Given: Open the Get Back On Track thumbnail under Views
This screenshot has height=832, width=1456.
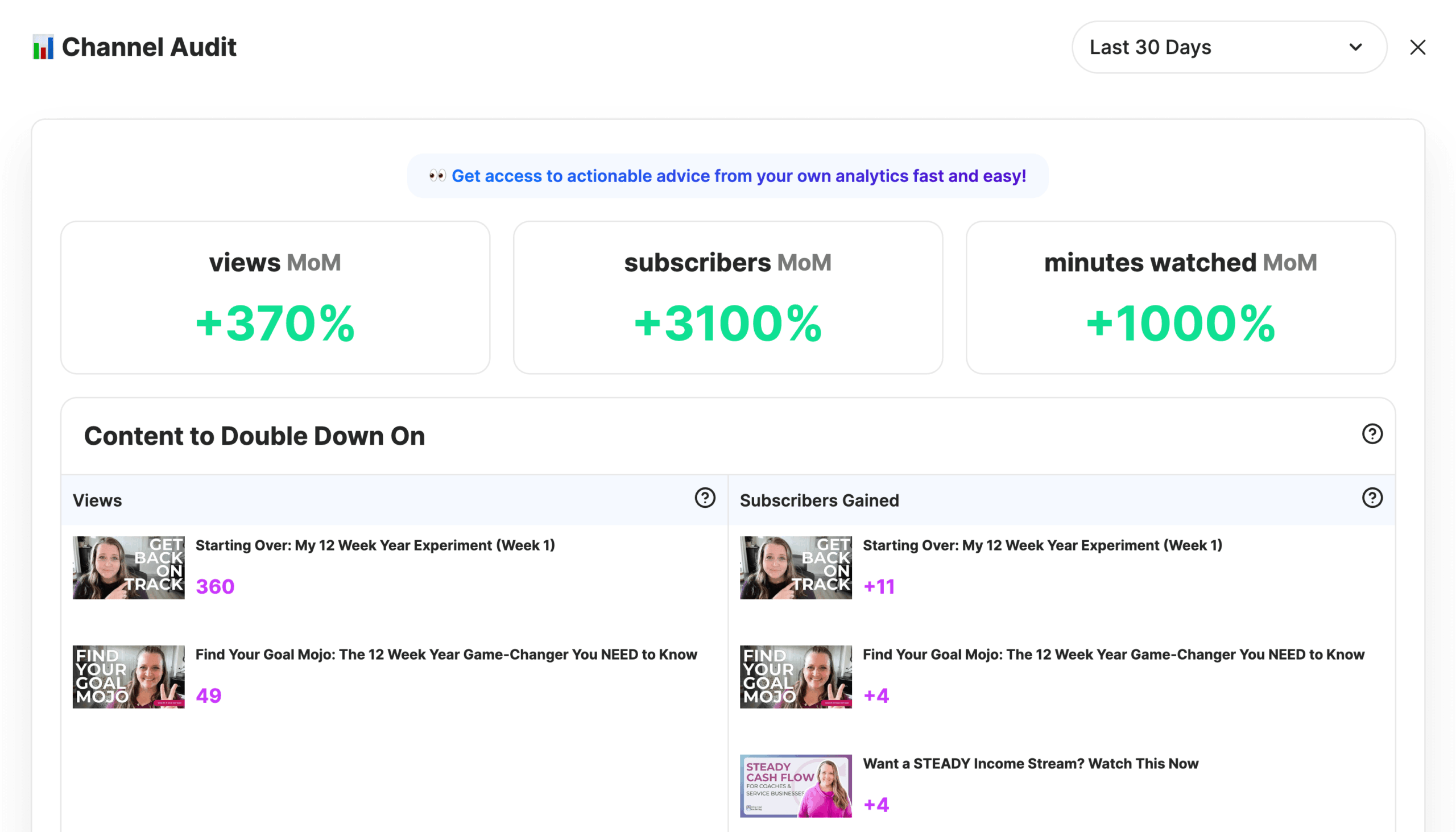Looking at the screenshot, I should click(x=128, y=568).
